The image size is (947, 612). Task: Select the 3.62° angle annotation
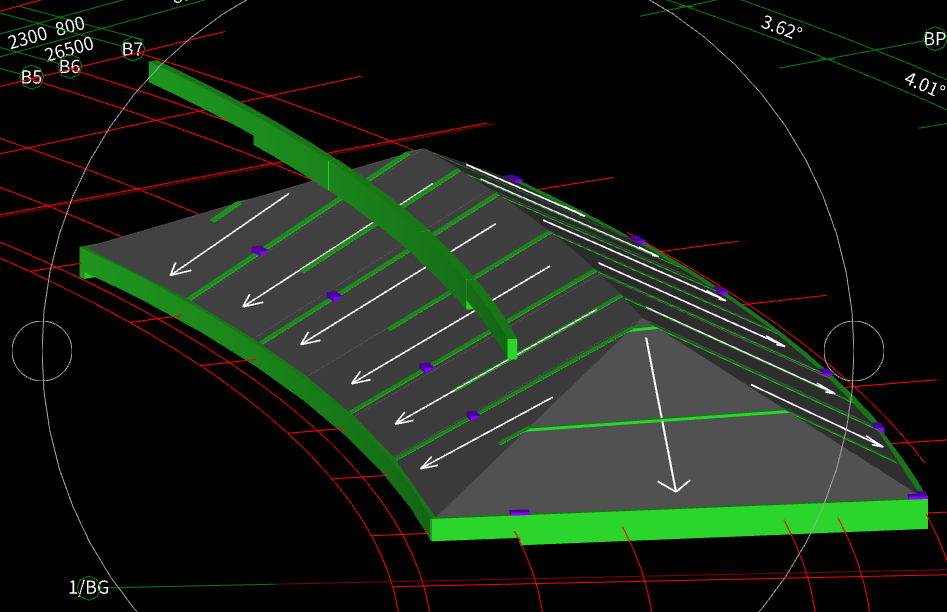click(x=782, y=27)
